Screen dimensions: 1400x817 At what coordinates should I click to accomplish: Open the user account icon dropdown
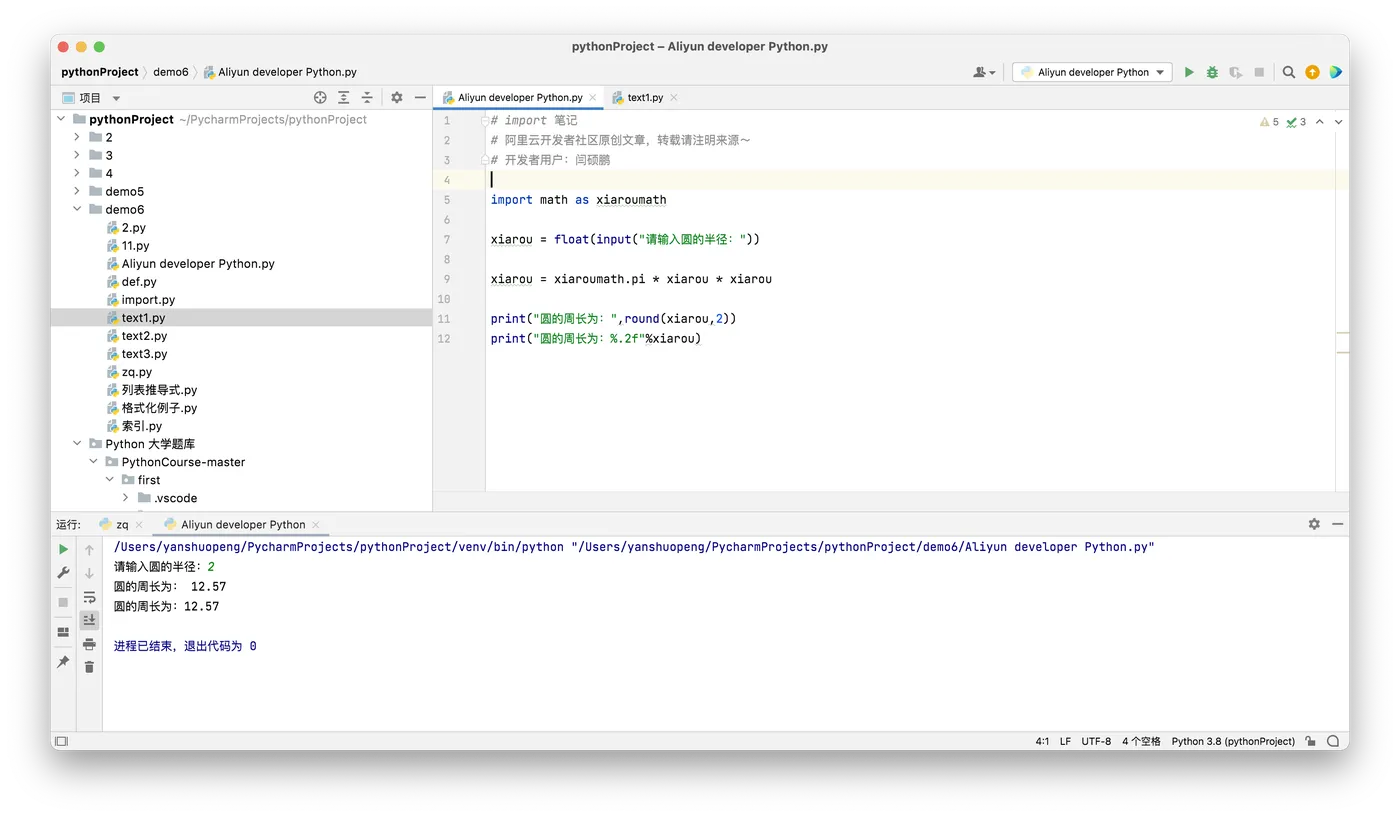tap(984, 72)
